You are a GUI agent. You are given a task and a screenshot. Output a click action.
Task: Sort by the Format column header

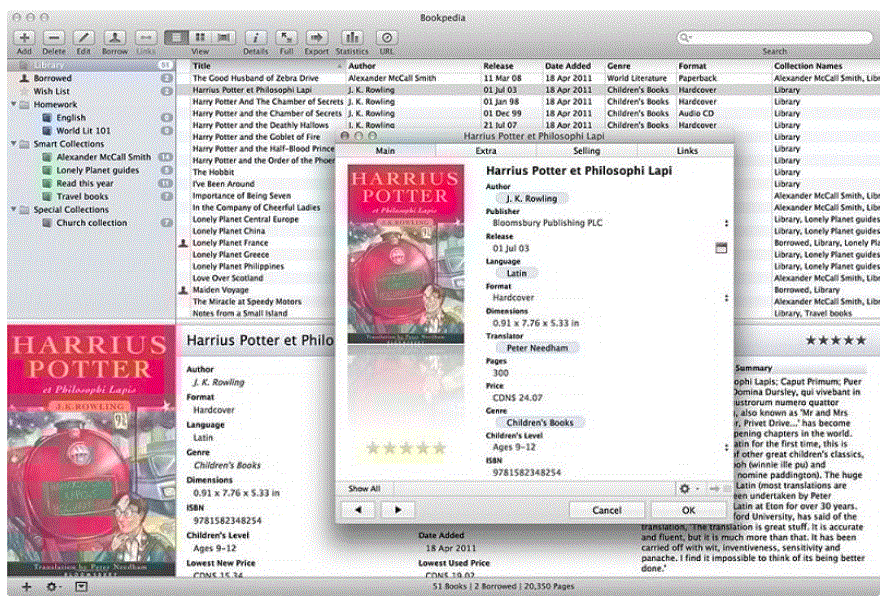(x=723, y=66)
